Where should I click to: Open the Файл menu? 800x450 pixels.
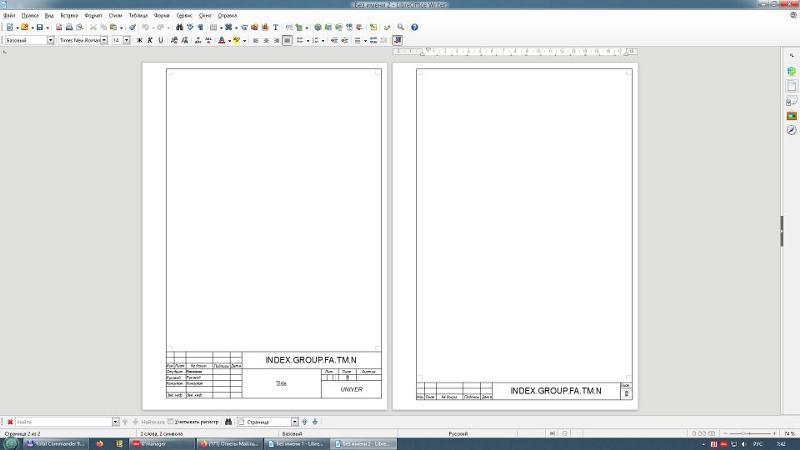click(x=9, y=15)
